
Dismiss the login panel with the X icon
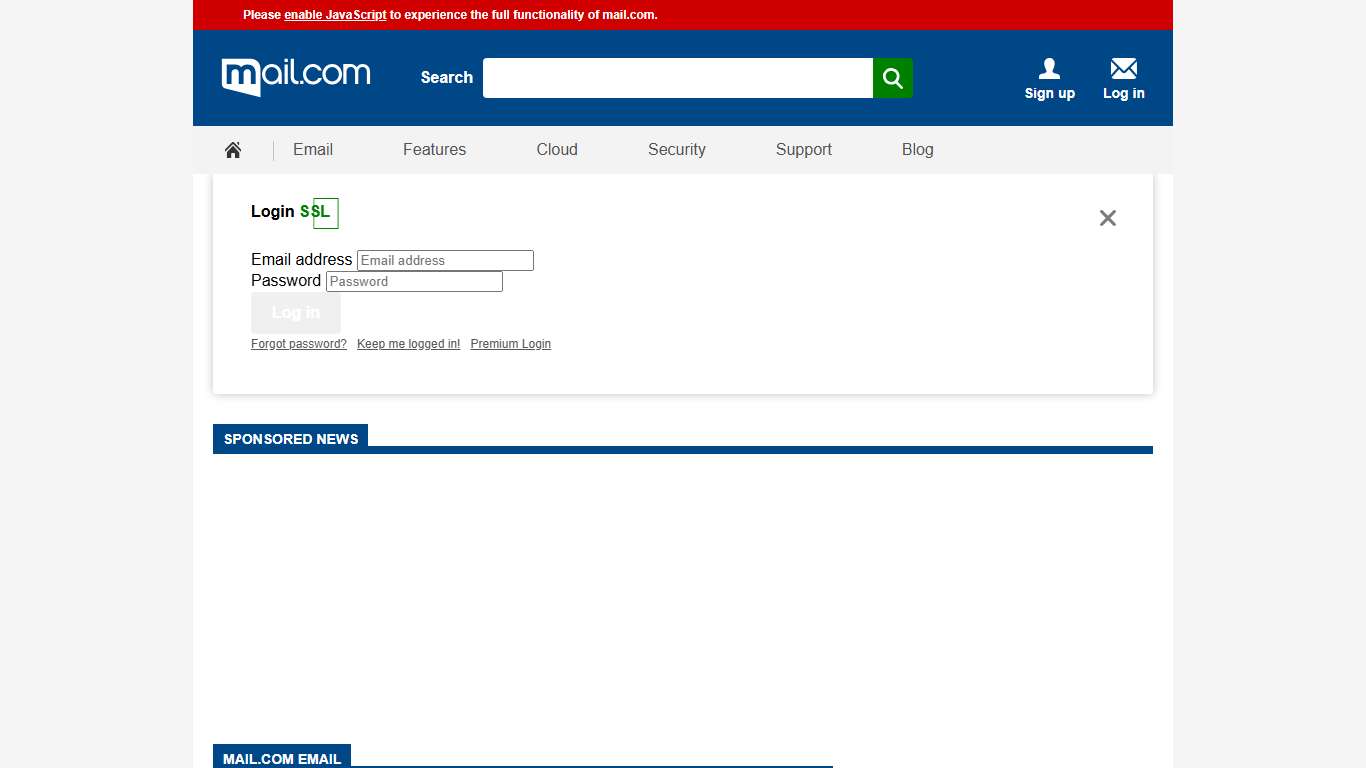(x=1107, y=217)
